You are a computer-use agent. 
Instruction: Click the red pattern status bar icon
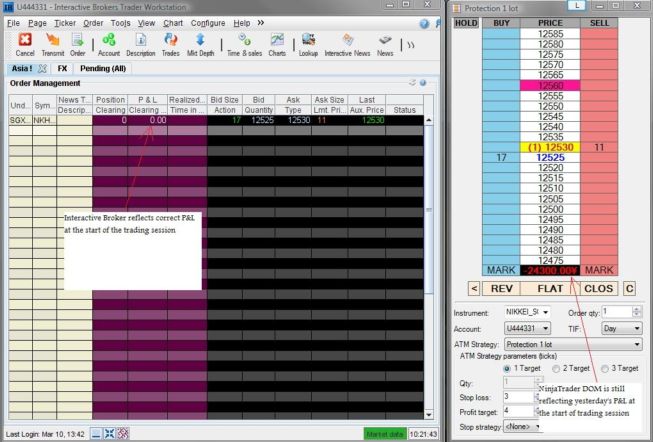pyautogui.click(x=122, y=434)
